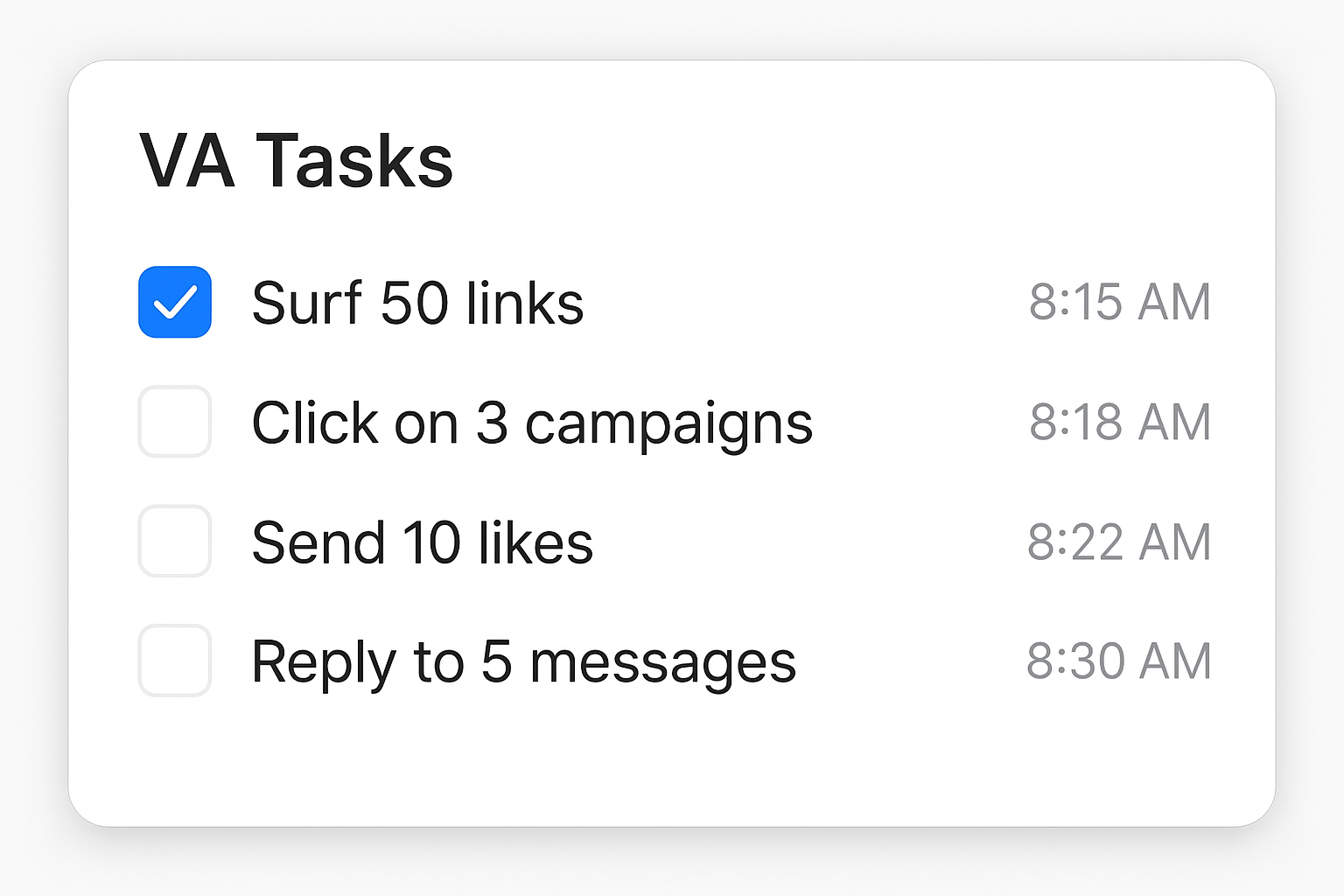
Task: Mark Reply to 5 messages as done
Action: pyautogui.click(x=175, y=661)
